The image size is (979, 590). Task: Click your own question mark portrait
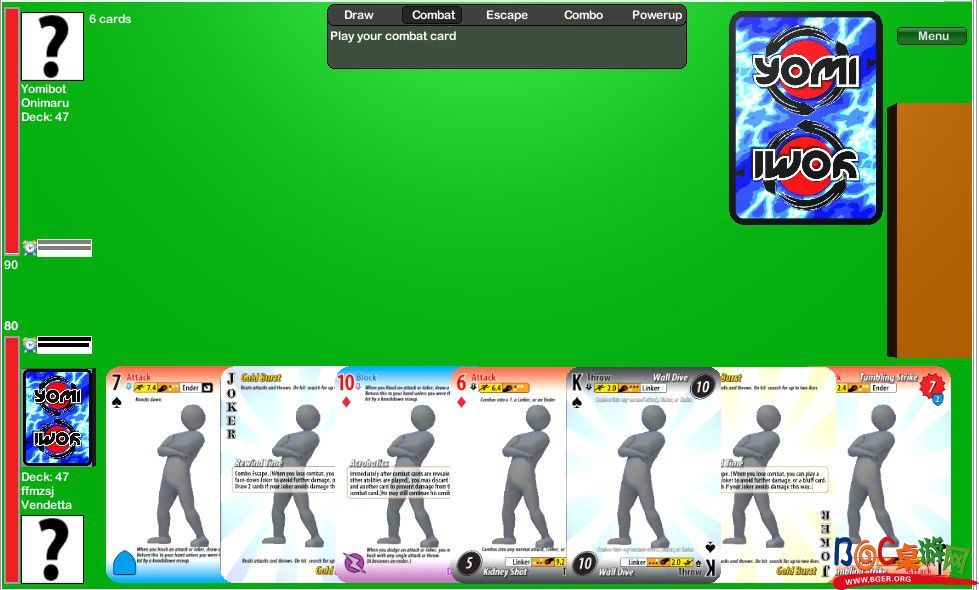52,549
